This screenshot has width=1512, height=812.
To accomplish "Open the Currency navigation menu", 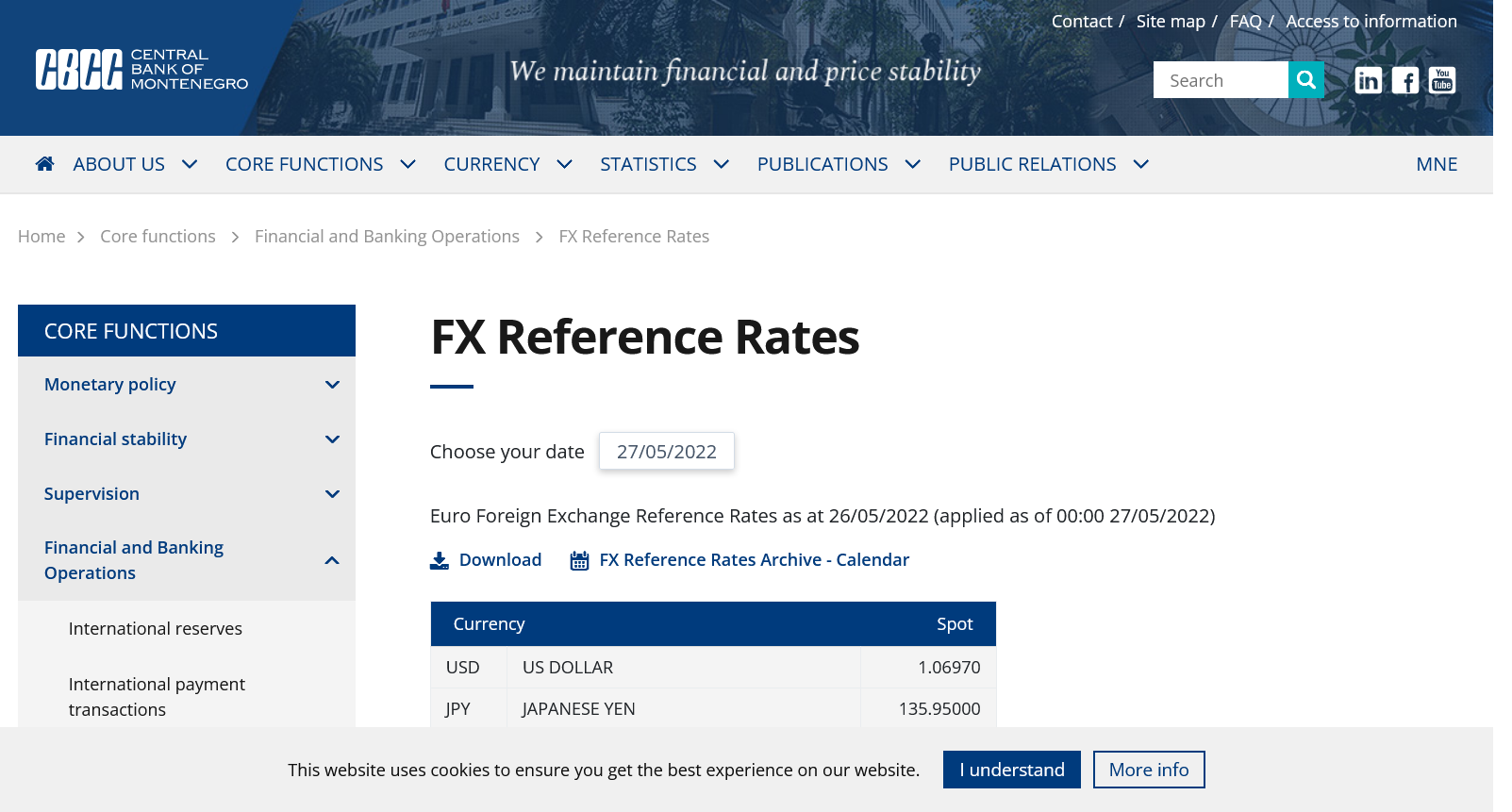I will pyautogui.click(x=507, y=165).
